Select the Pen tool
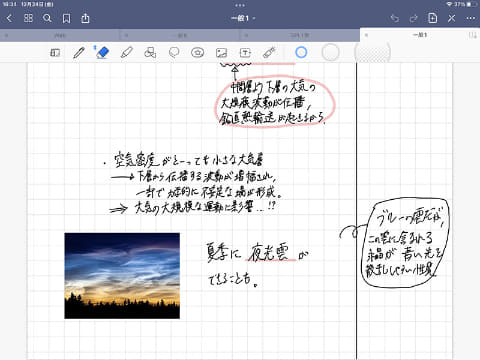This screenshot has width=480, height=360. point(79,53)
